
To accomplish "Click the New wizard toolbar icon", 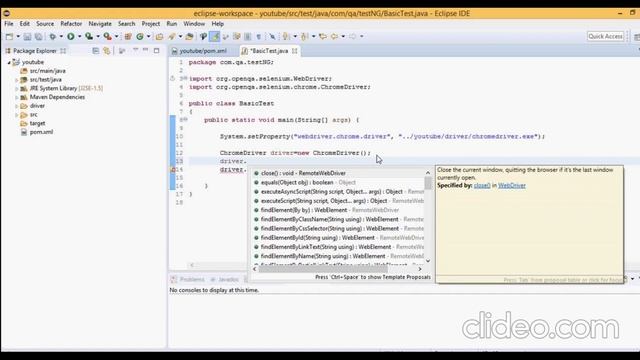I will tap(9, 36).
